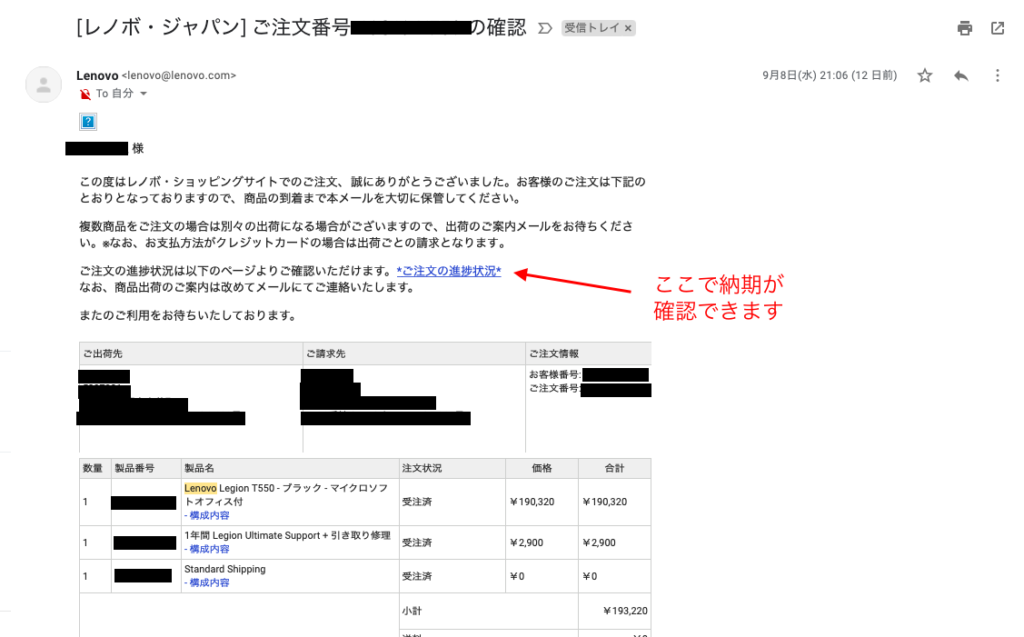
Task: Open the email in a new window
Action: pyautogui.click(x=997, y=28)
